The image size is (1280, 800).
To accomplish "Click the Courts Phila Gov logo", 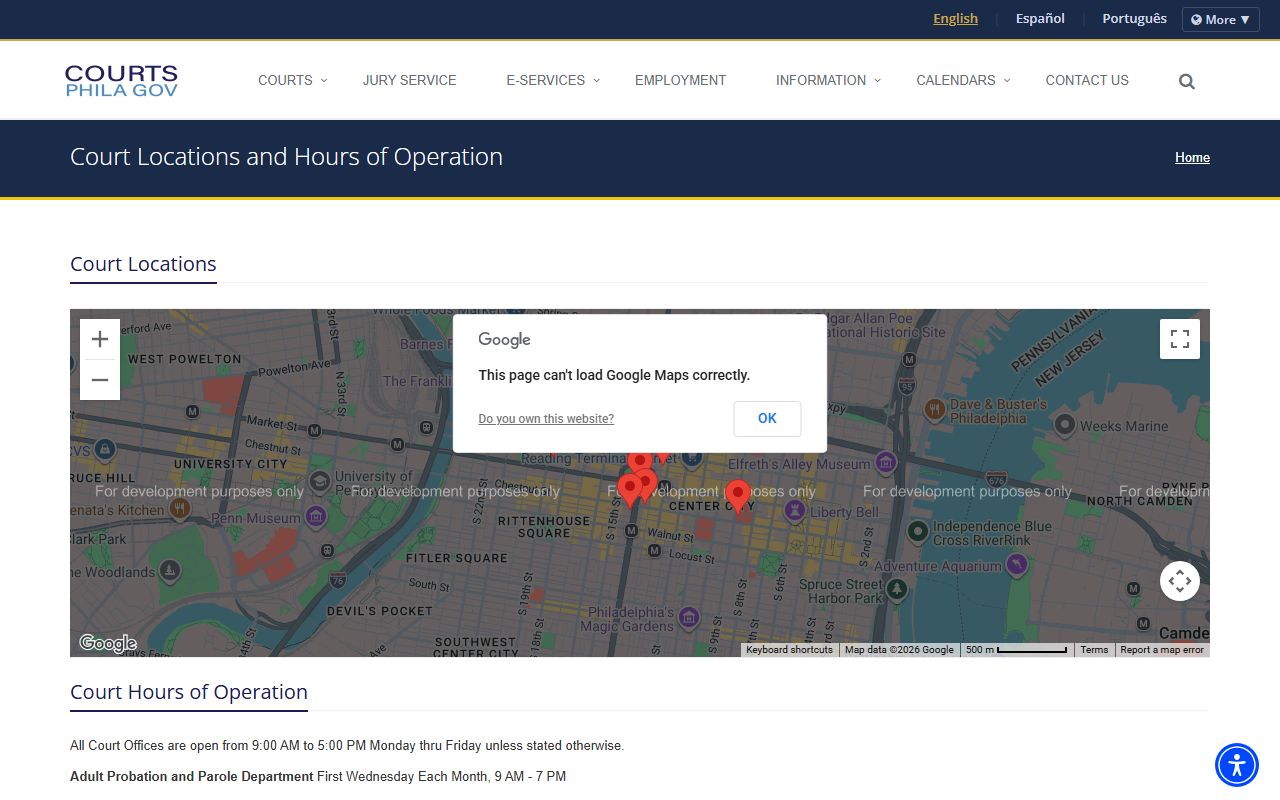I will [121, 81].
